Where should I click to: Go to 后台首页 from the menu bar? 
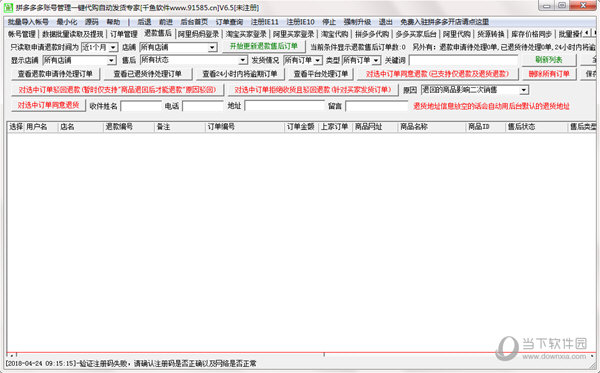[x=194, y=22]
